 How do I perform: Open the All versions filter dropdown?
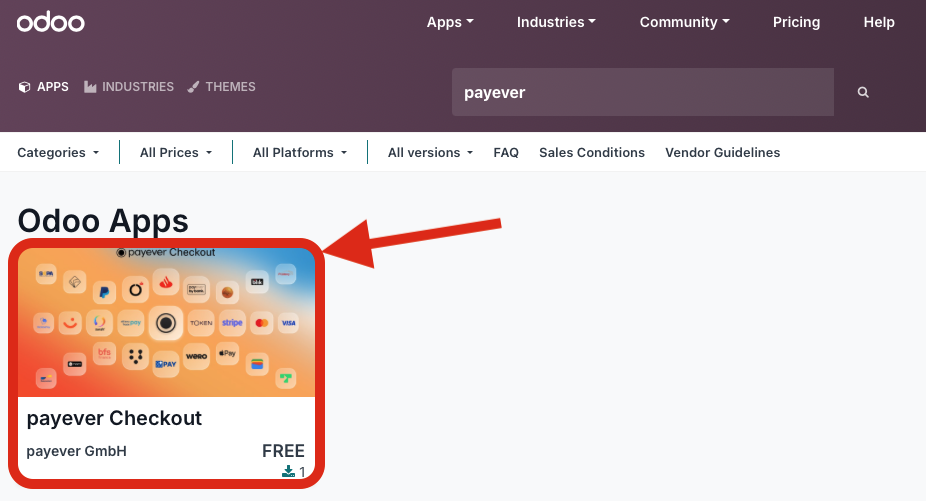pos(430,152)
